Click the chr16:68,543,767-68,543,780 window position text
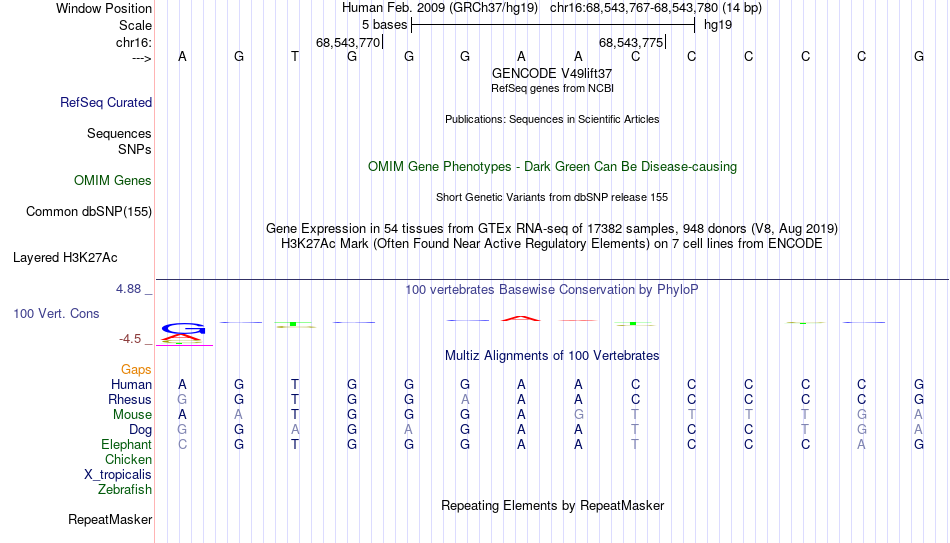The height and width of the screenshot is (543, 950). click(656, 8)
